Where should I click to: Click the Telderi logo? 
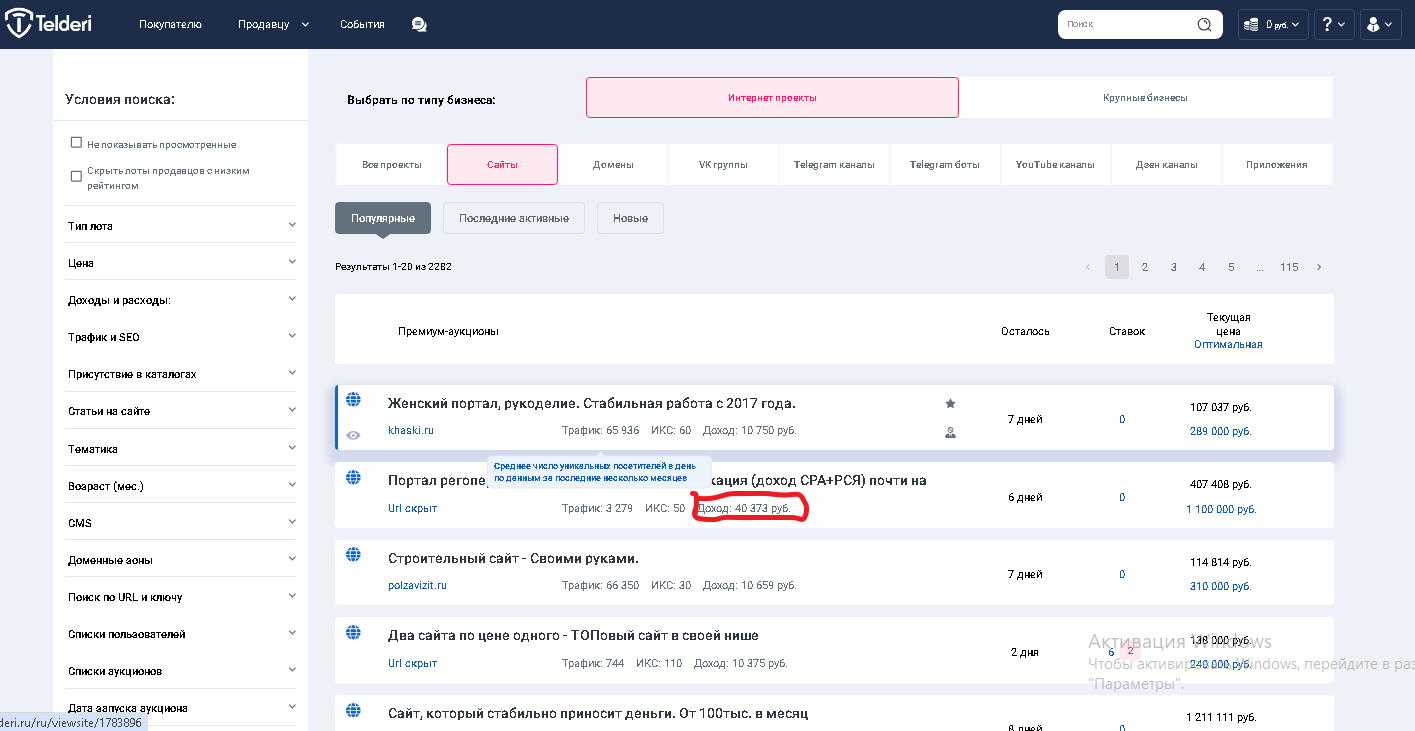point(49,24)
